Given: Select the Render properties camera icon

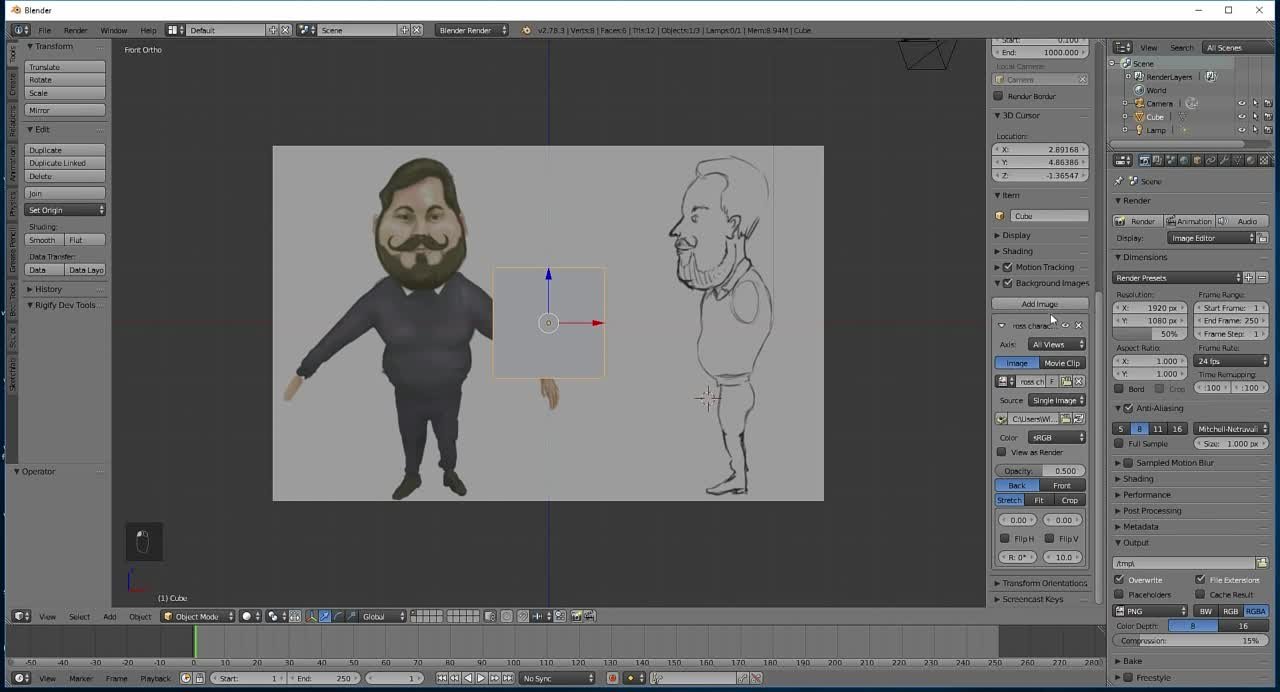Looking at the screenshot, I should coord(1145,160).
